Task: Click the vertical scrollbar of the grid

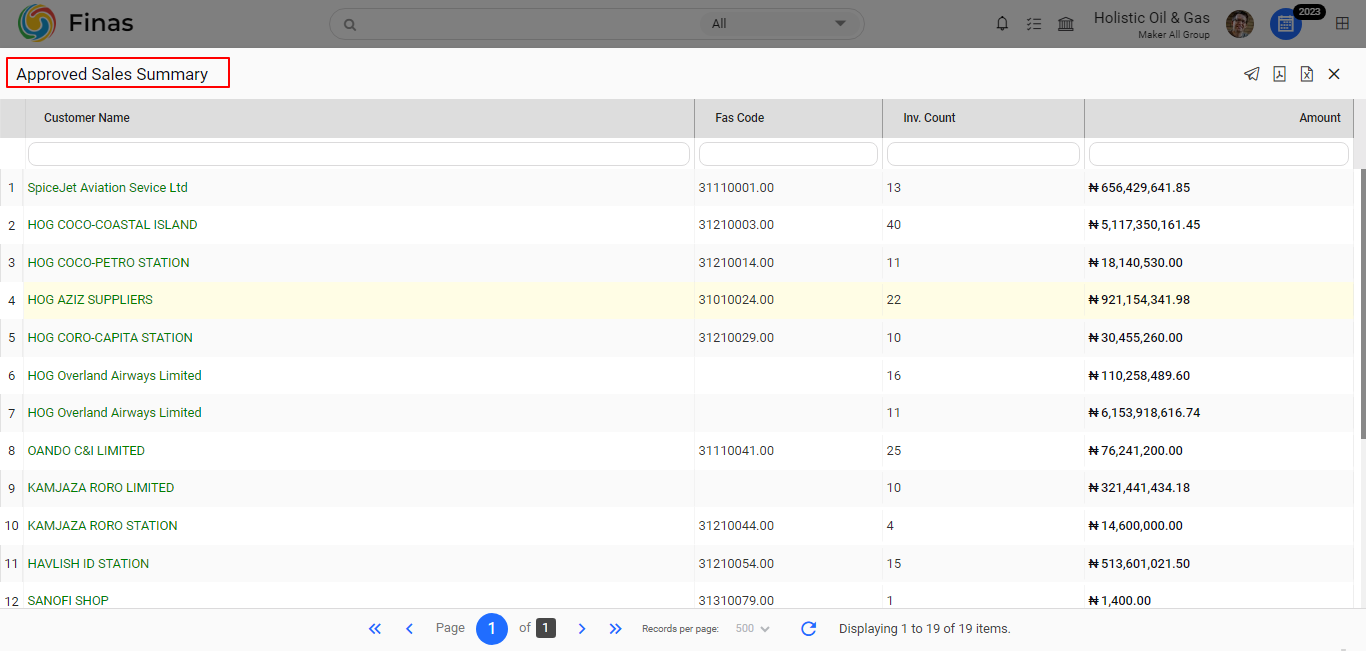Action: point(1361,303)
